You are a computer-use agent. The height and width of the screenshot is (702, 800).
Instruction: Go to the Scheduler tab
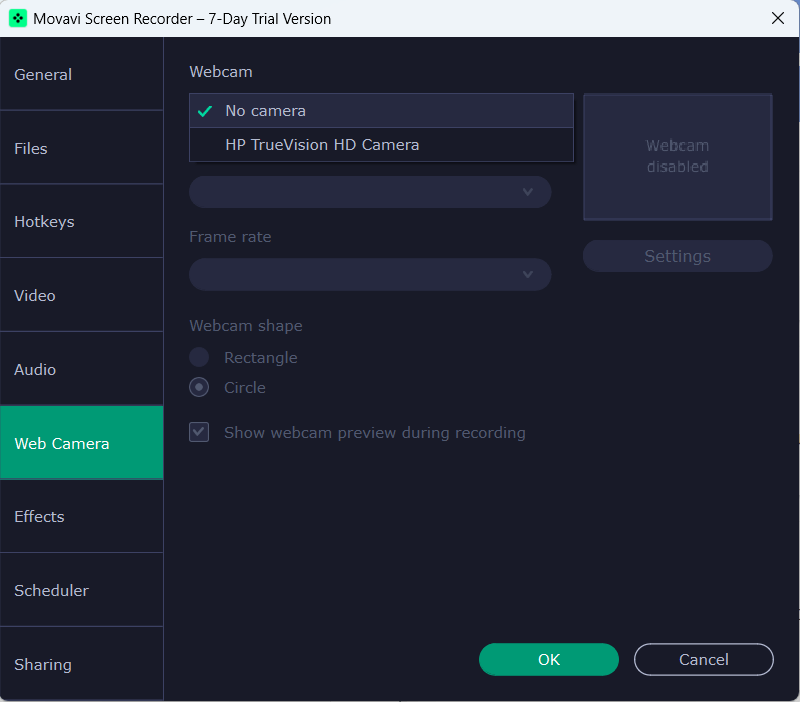82,590
